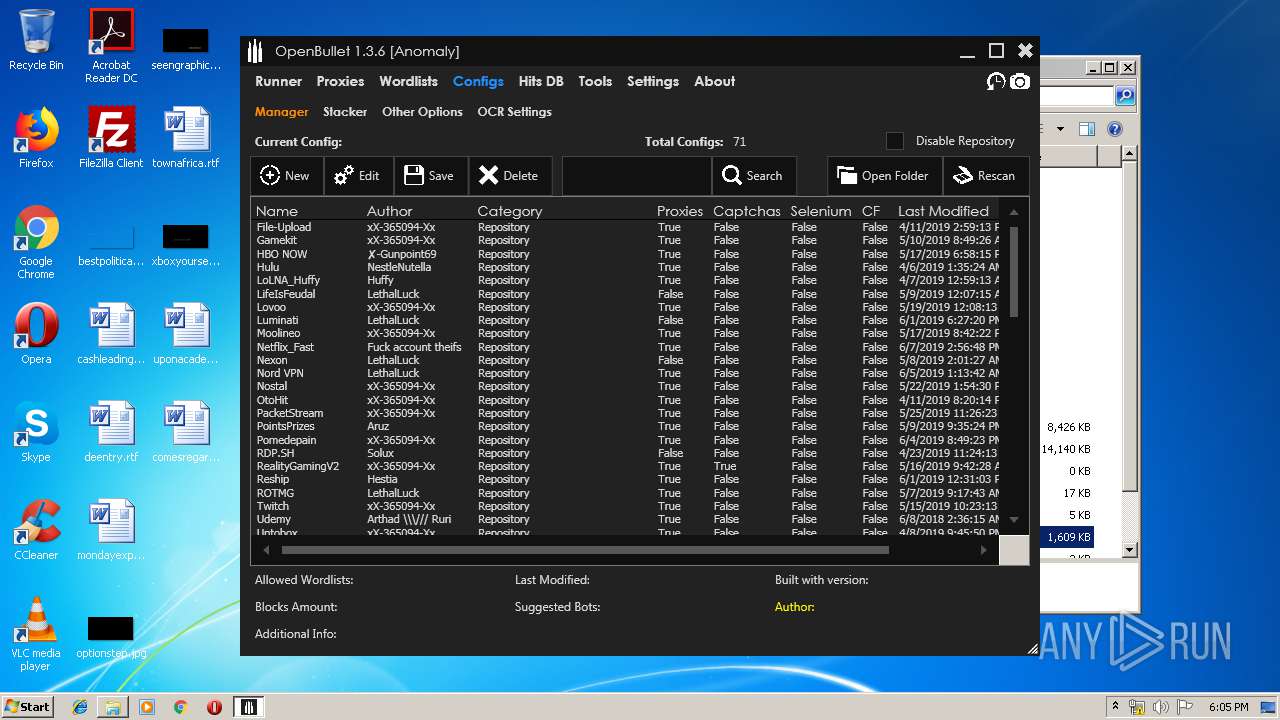Switch to the Proxies tab
Screen dimensions: 1280x720
[x=340, y=81]
